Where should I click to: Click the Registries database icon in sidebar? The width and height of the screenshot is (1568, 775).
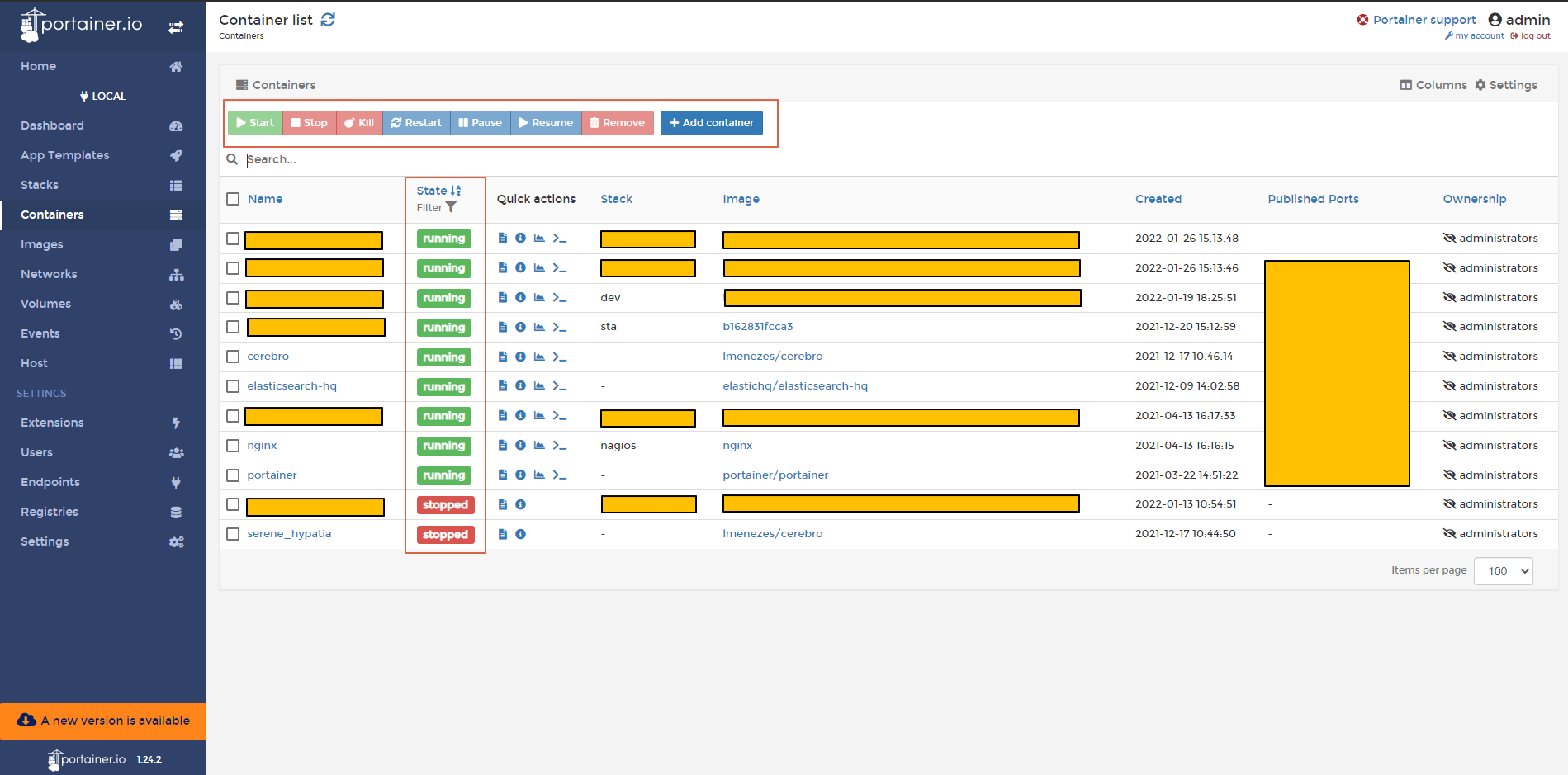pos(176,512)
